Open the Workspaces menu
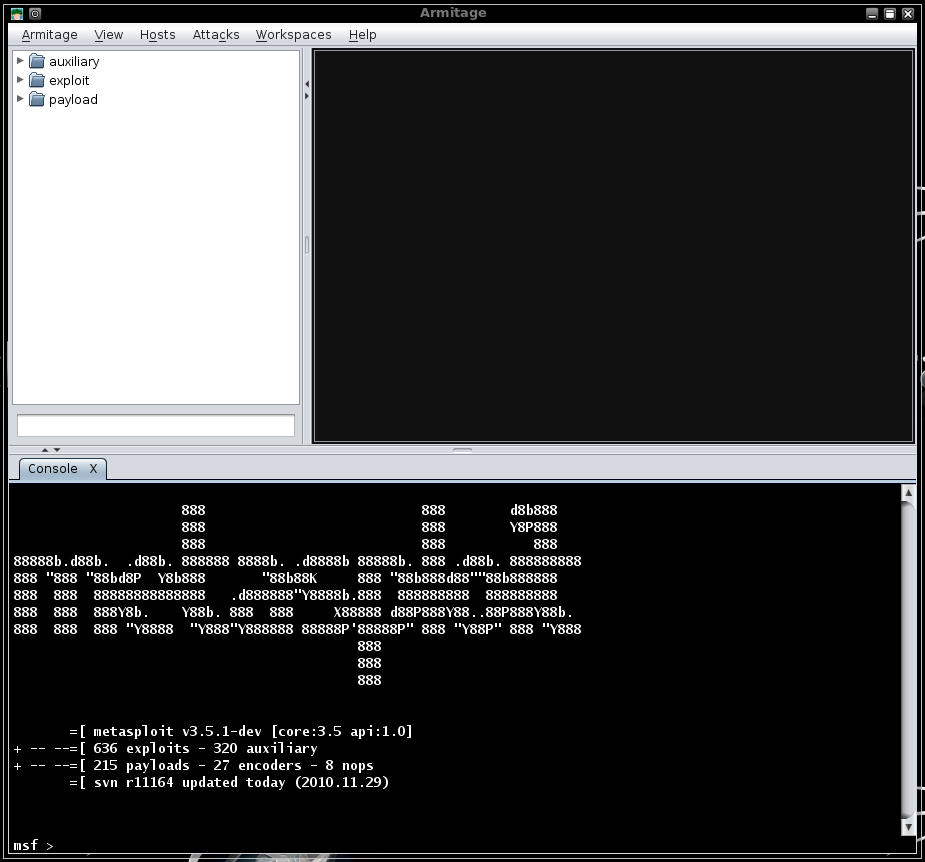 [293, 35]
